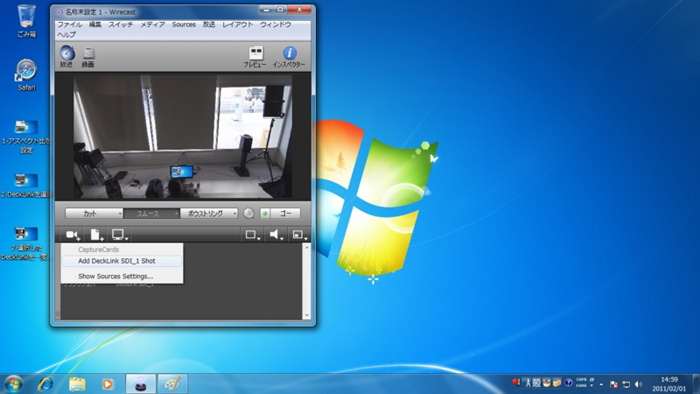Switch to the Paint taskbar button
The image size is (700, 394).
172,384
